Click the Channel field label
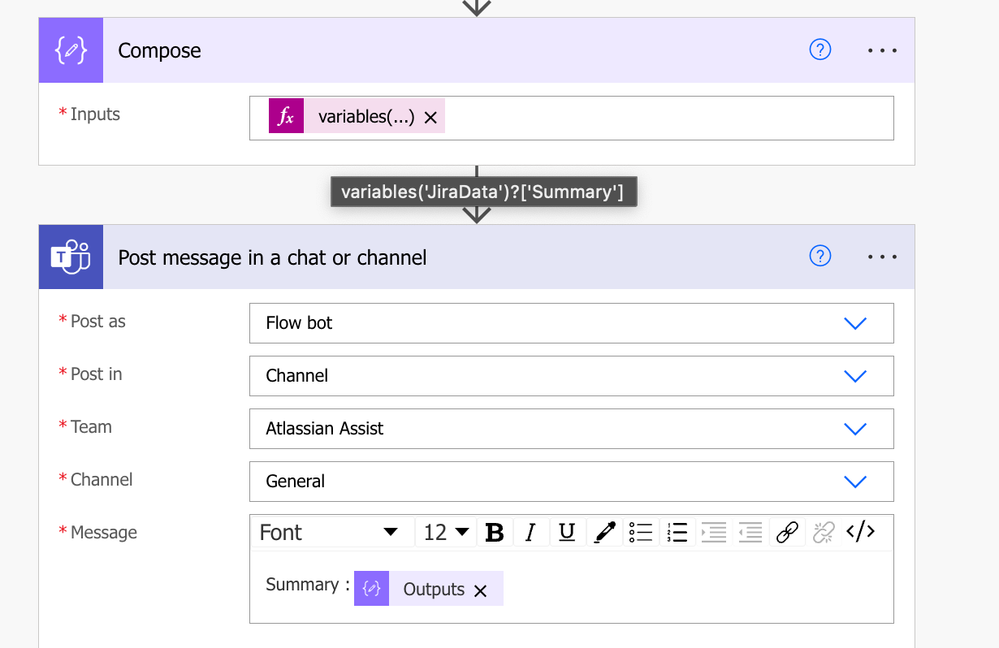This screenshot has width=999, height=648. pos(101,480)
